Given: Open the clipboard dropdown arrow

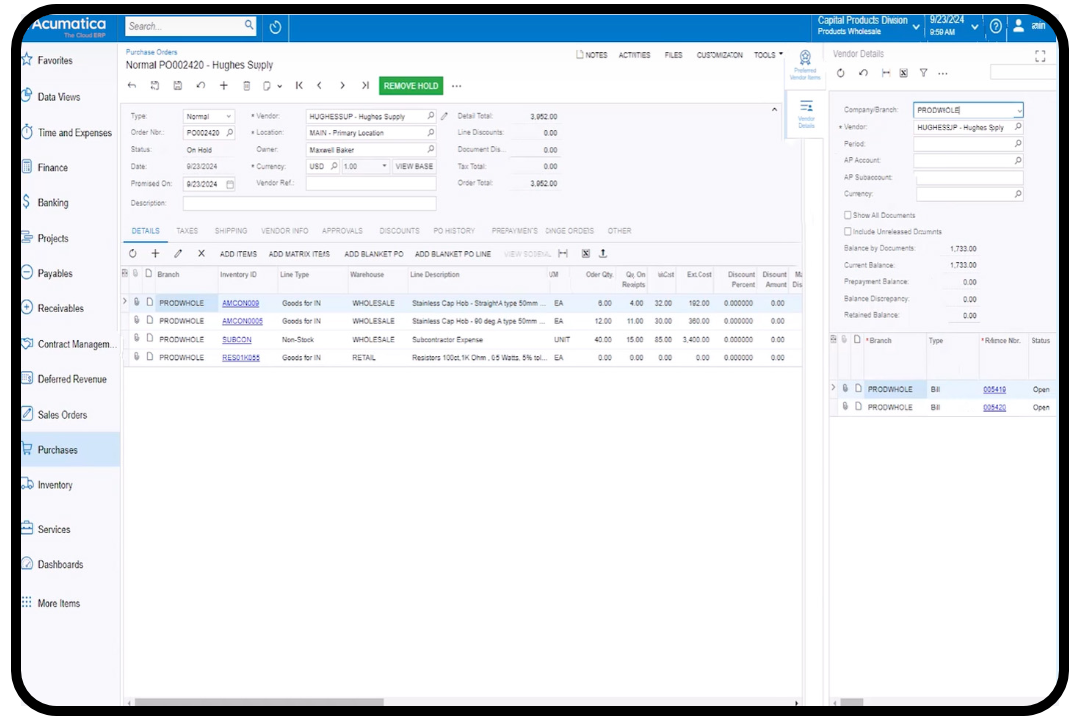Looking at the screenshot, I should (280, 87).
